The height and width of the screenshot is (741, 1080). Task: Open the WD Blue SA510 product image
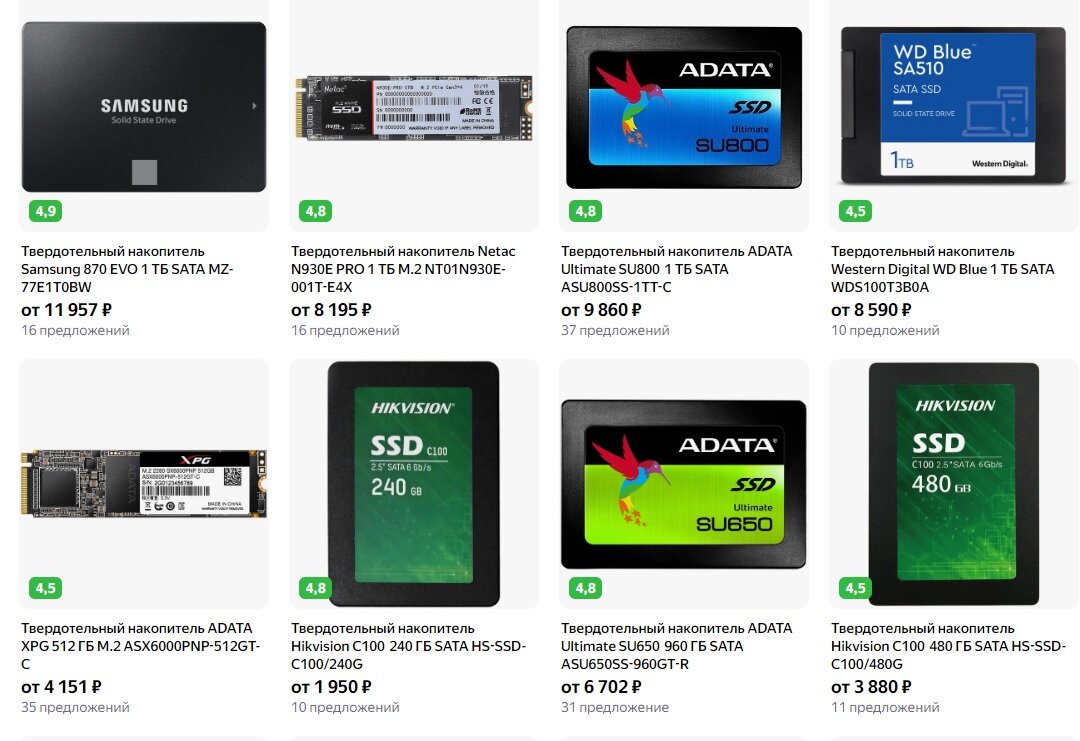(x=954, y=106)
